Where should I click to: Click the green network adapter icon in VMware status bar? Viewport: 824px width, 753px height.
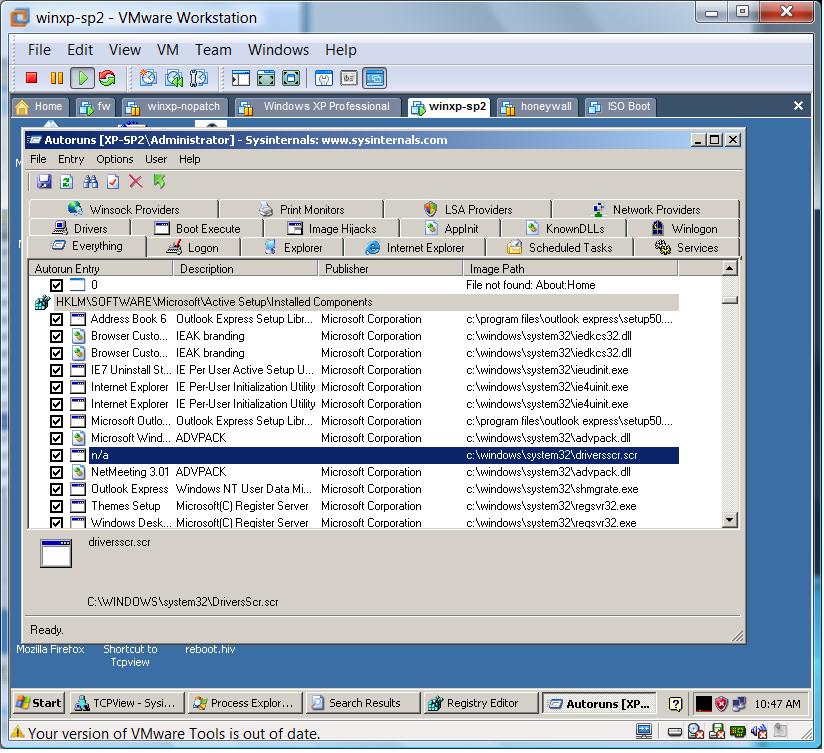(x=738, y=731)
